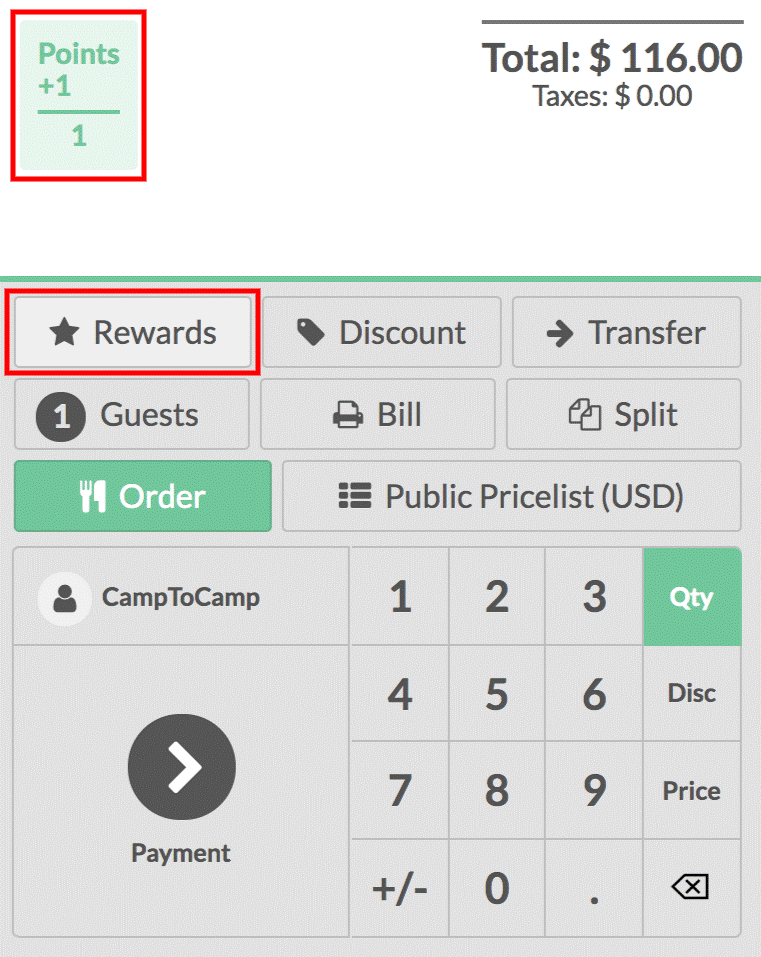Keep numpad in Qty mode
Image resolution: width=761 pixels, height=957 pixels.
[x=692, y=596]
